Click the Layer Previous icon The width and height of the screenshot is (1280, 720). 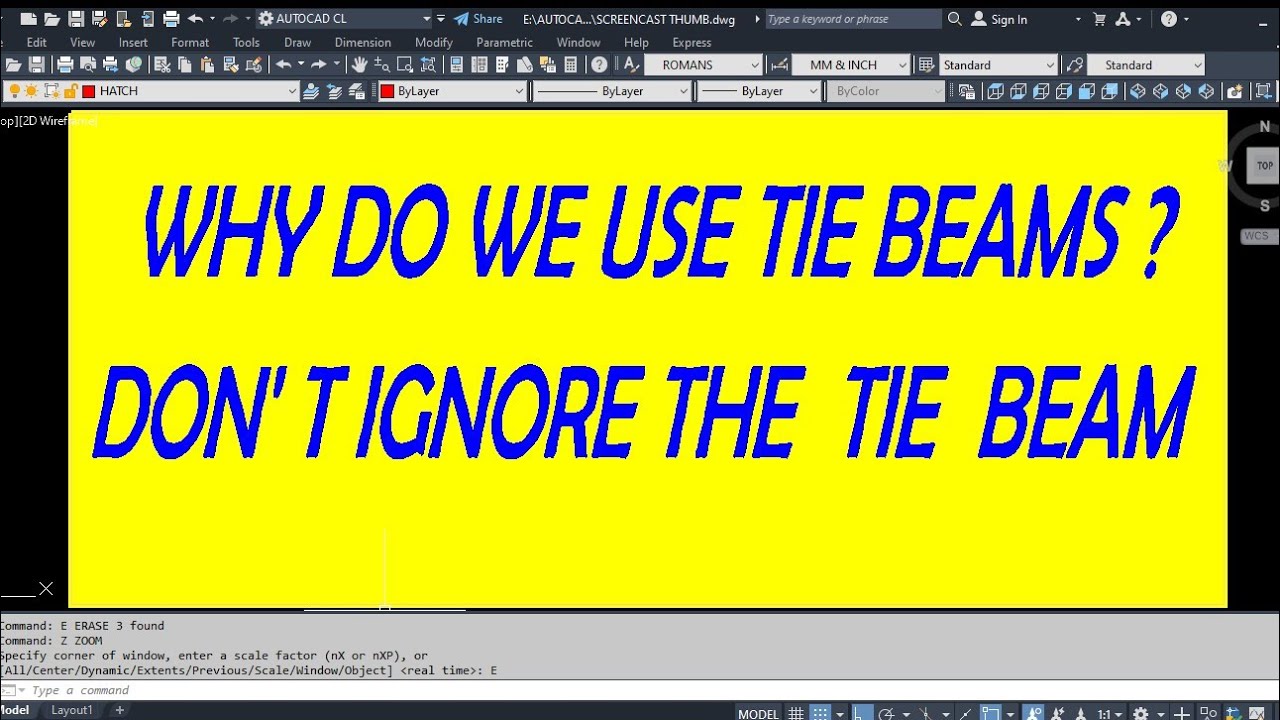click(x=334, y=91)
